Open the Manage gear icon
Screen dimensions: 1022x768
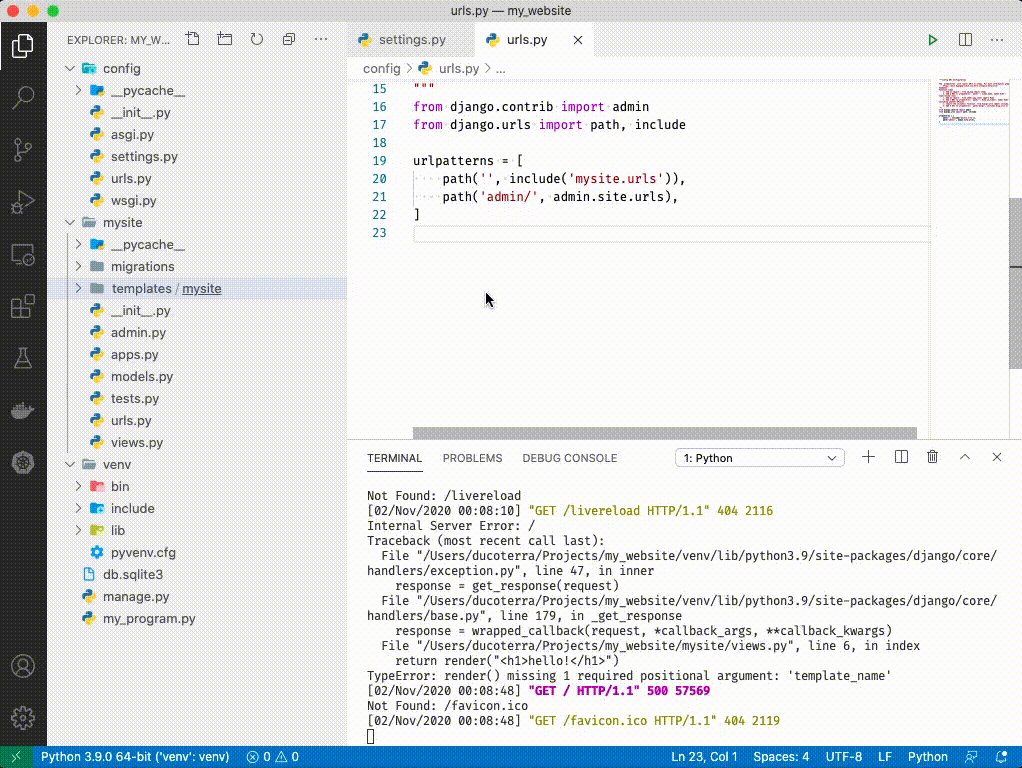coord(22,717)
